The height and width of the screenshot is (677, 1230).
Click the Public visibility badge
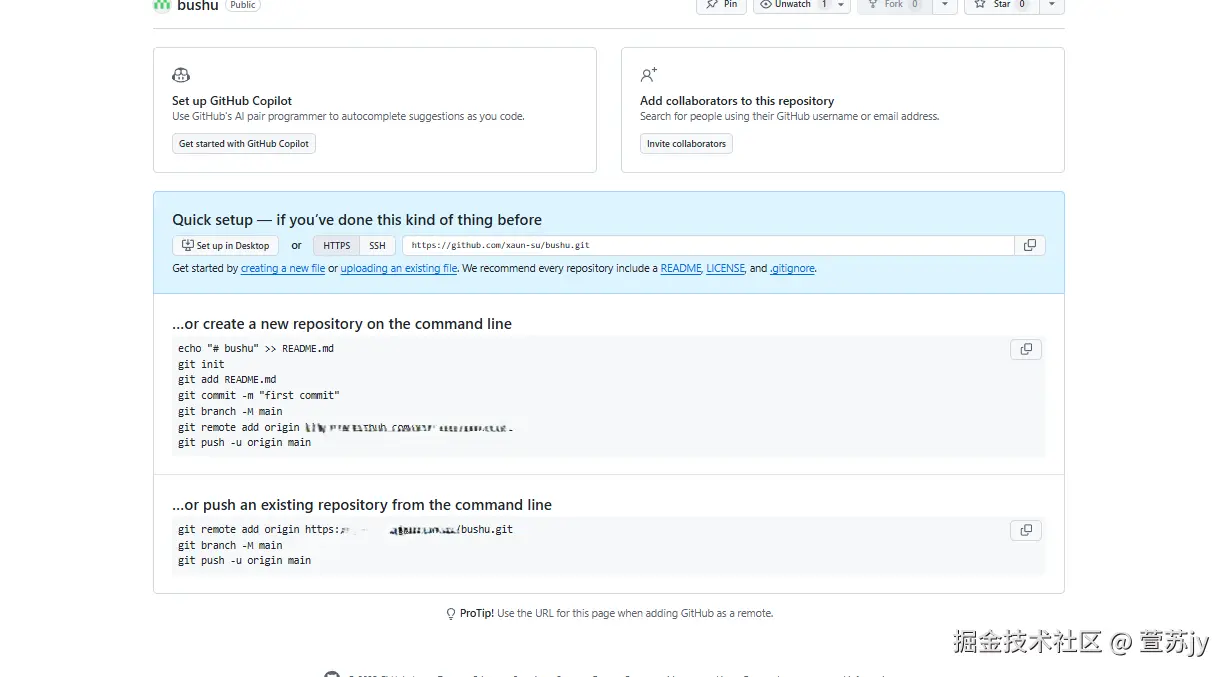click(x=243, y=5)
